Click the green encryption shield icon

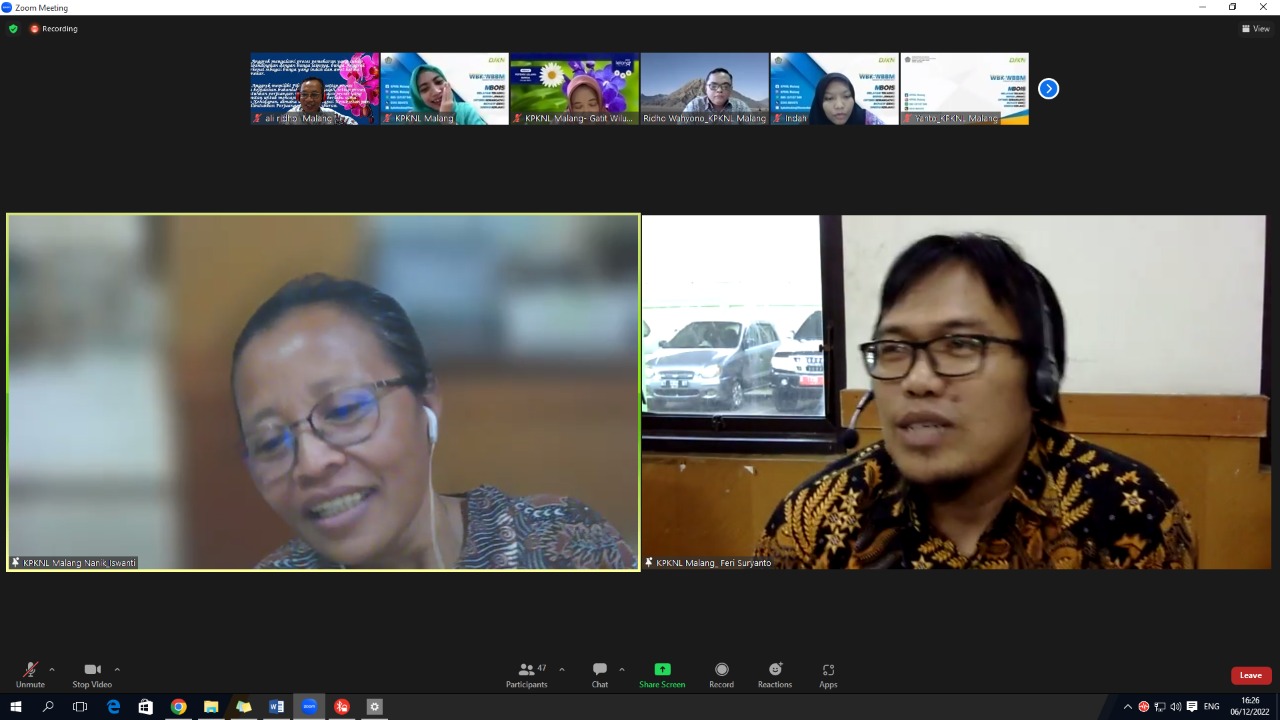13,29
